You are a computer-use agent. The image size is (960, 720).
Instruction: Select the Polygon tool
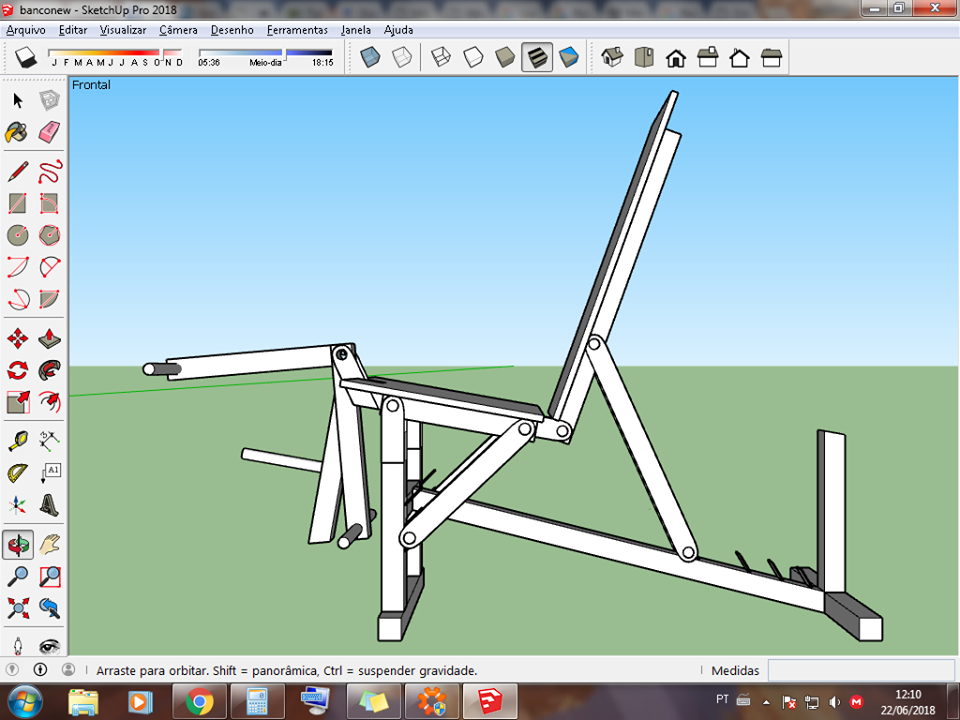50,236
